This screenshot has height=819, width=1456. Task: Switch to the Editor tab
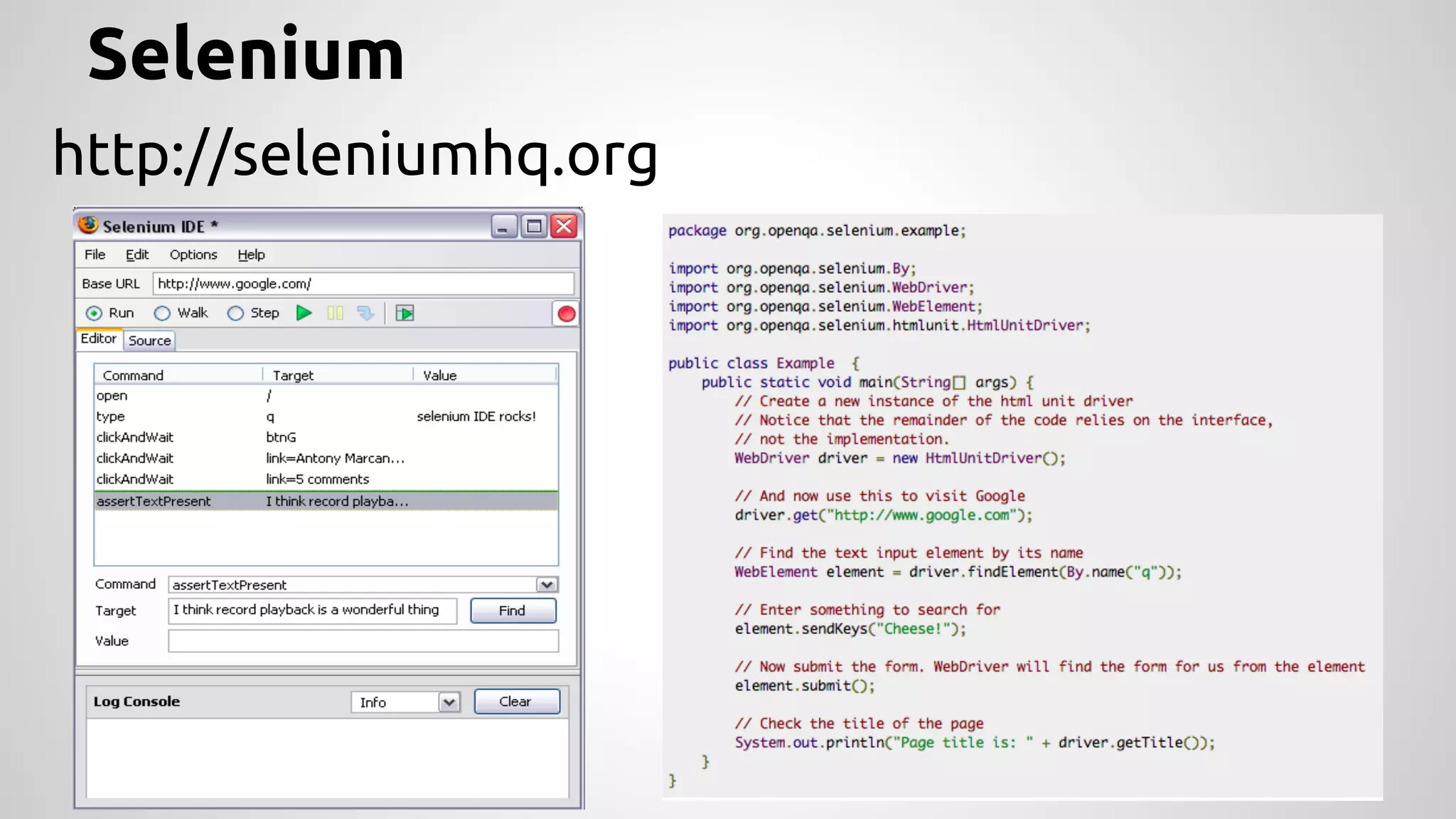99,339
